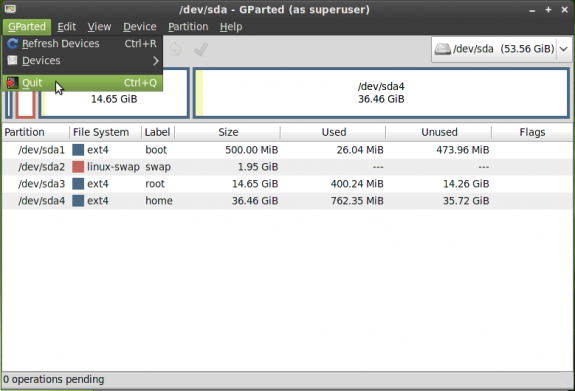575x391 pixels.
Task: Sort by Label column header
Action: point(158,132)
